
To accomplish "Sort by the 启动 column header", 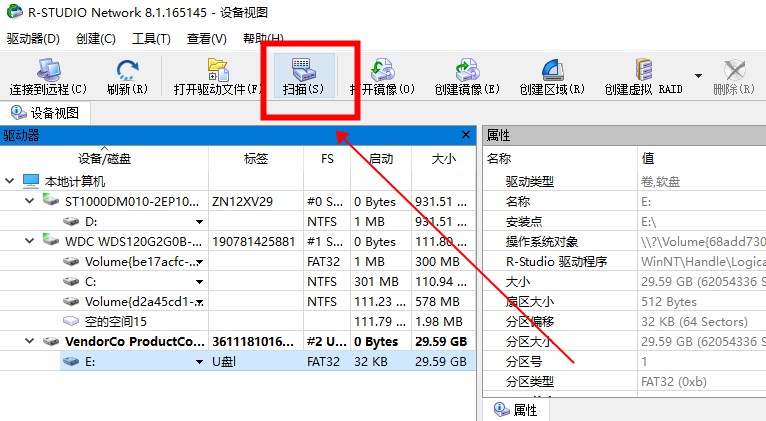I will point(381,159).
